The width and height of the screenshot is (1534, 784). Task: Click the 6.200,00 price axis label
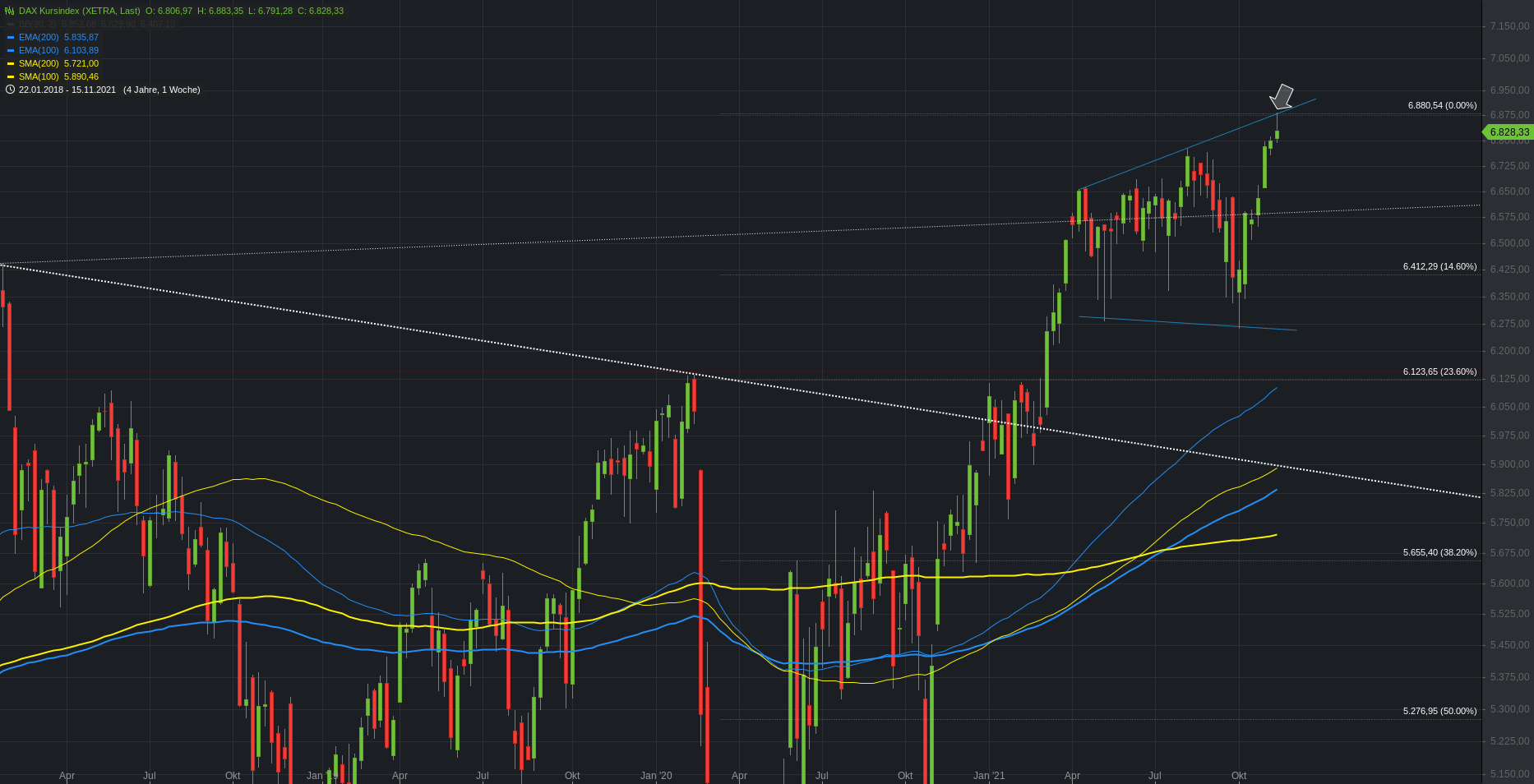(x=1509, y=351)
